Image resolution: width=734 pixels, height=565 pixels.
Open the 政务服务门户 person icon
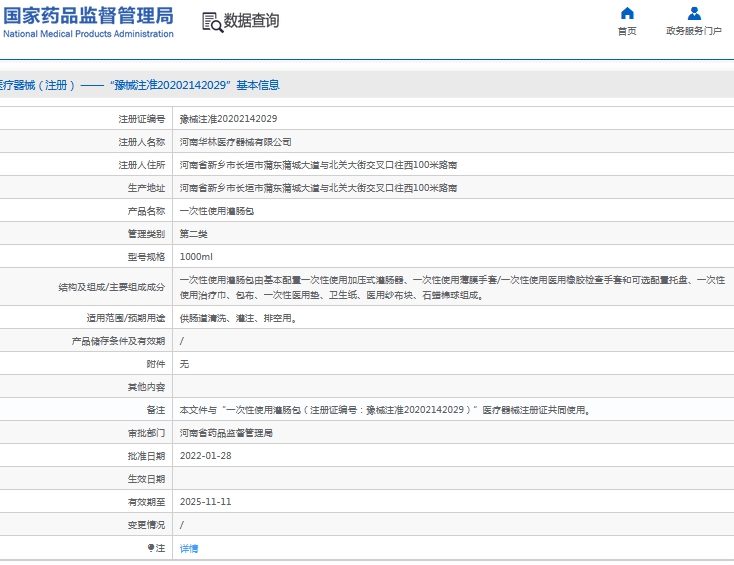pos(694,13)
